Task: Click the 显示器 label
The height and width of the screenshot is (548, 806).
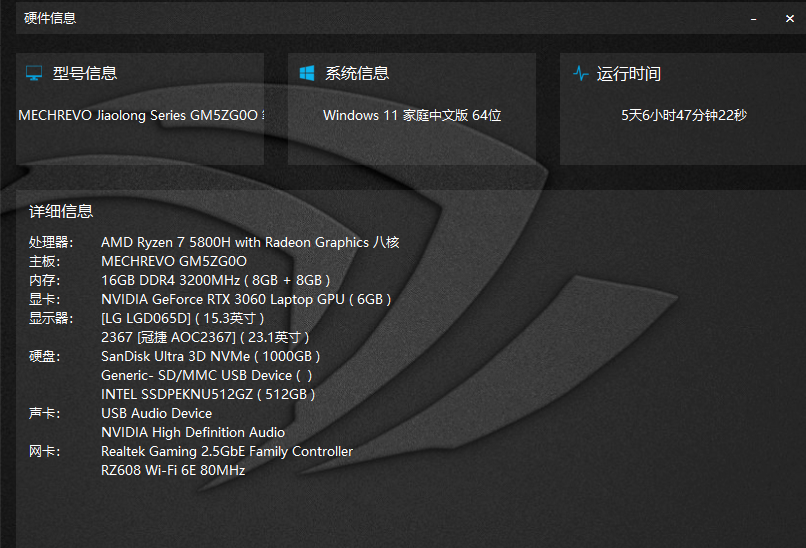Action: [51, 318]
